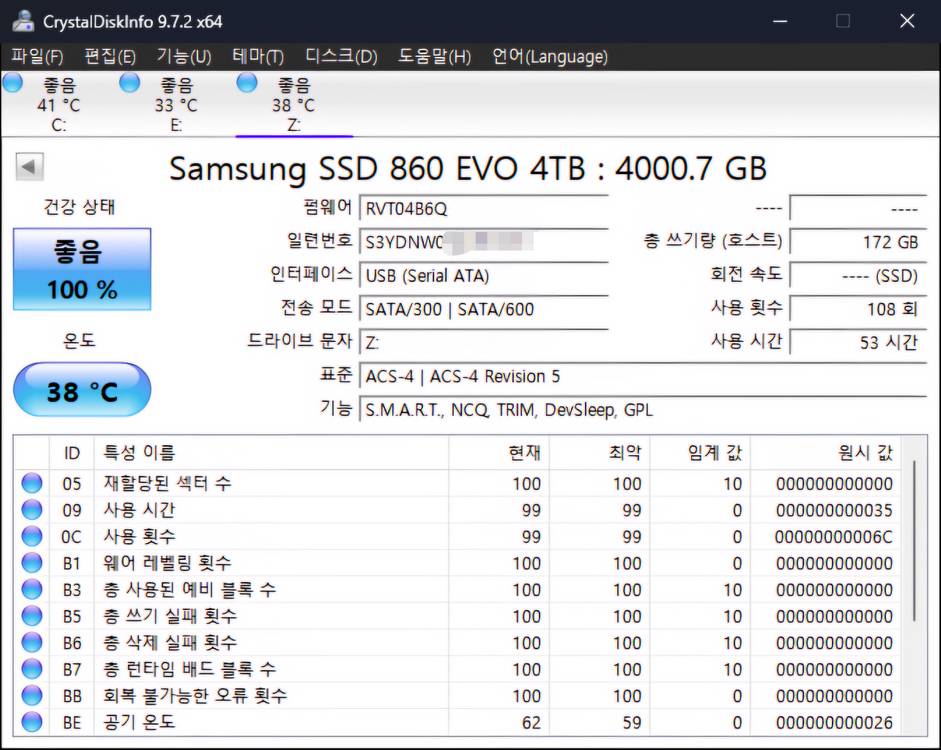
Task: Select the row 회복 불가능한 오류 횟수
Action: click(457, 695)
